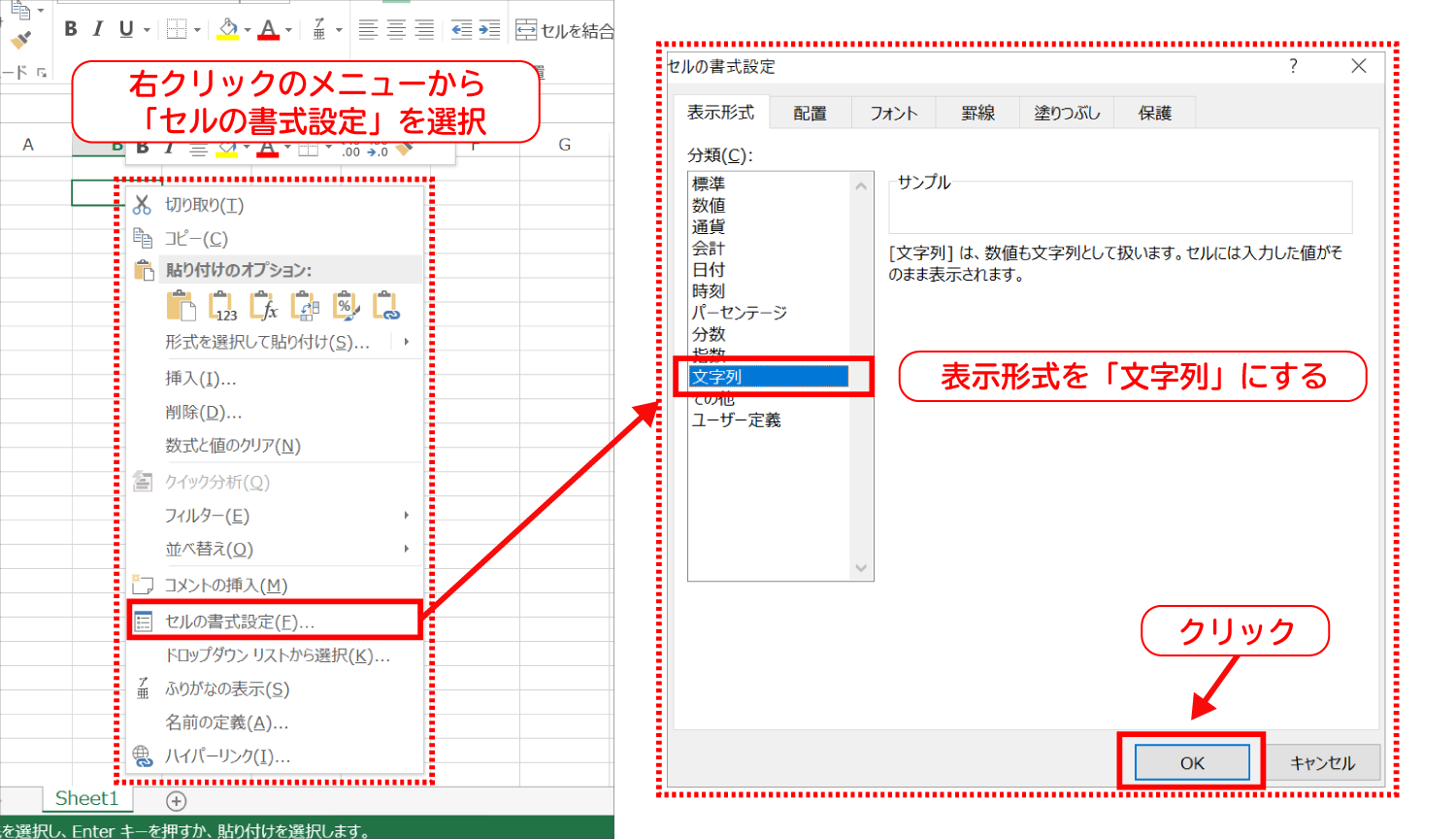This screenshot has width=1456, height=839.
Task: Choose Paste Formulas (fx) option
Action: [x=264, y=306]
